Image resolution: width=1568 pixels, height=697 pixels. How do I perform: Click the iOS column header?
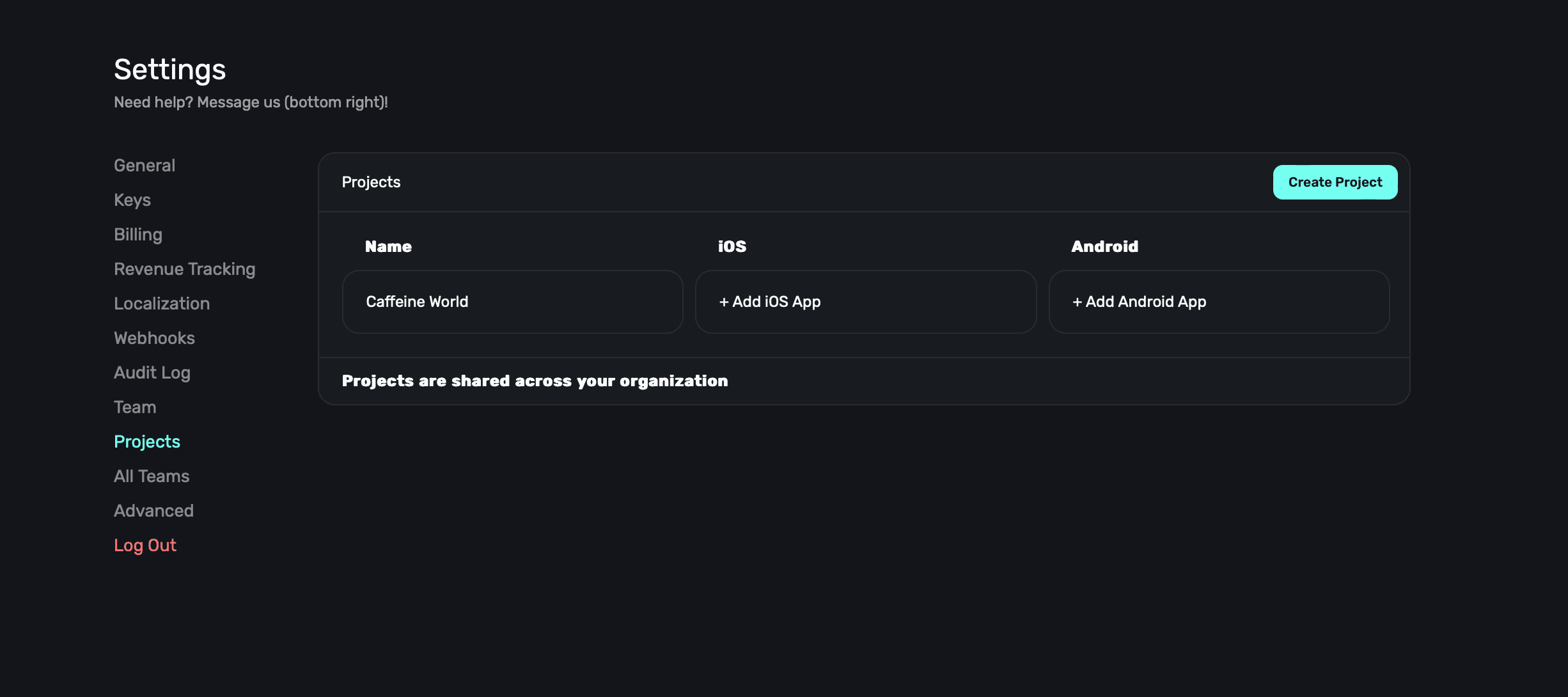(732, 247)
